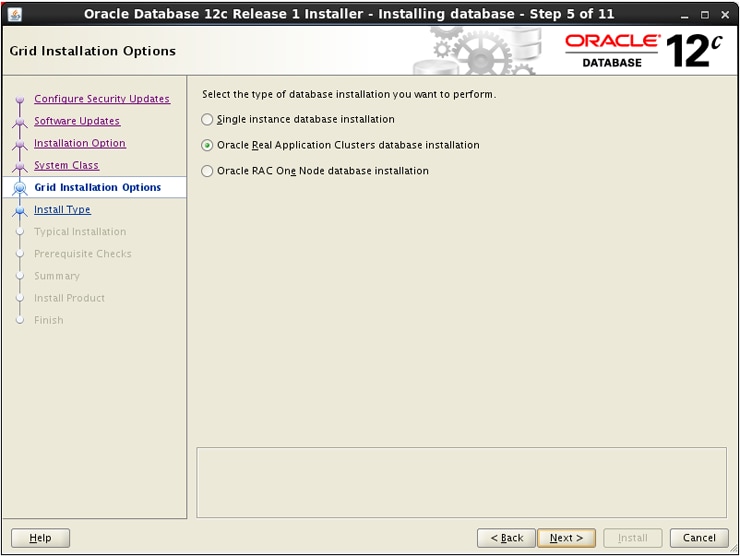This screenshot has width=740, height=557.
Task: Proceed with the Next button
Action: (566, 538)
